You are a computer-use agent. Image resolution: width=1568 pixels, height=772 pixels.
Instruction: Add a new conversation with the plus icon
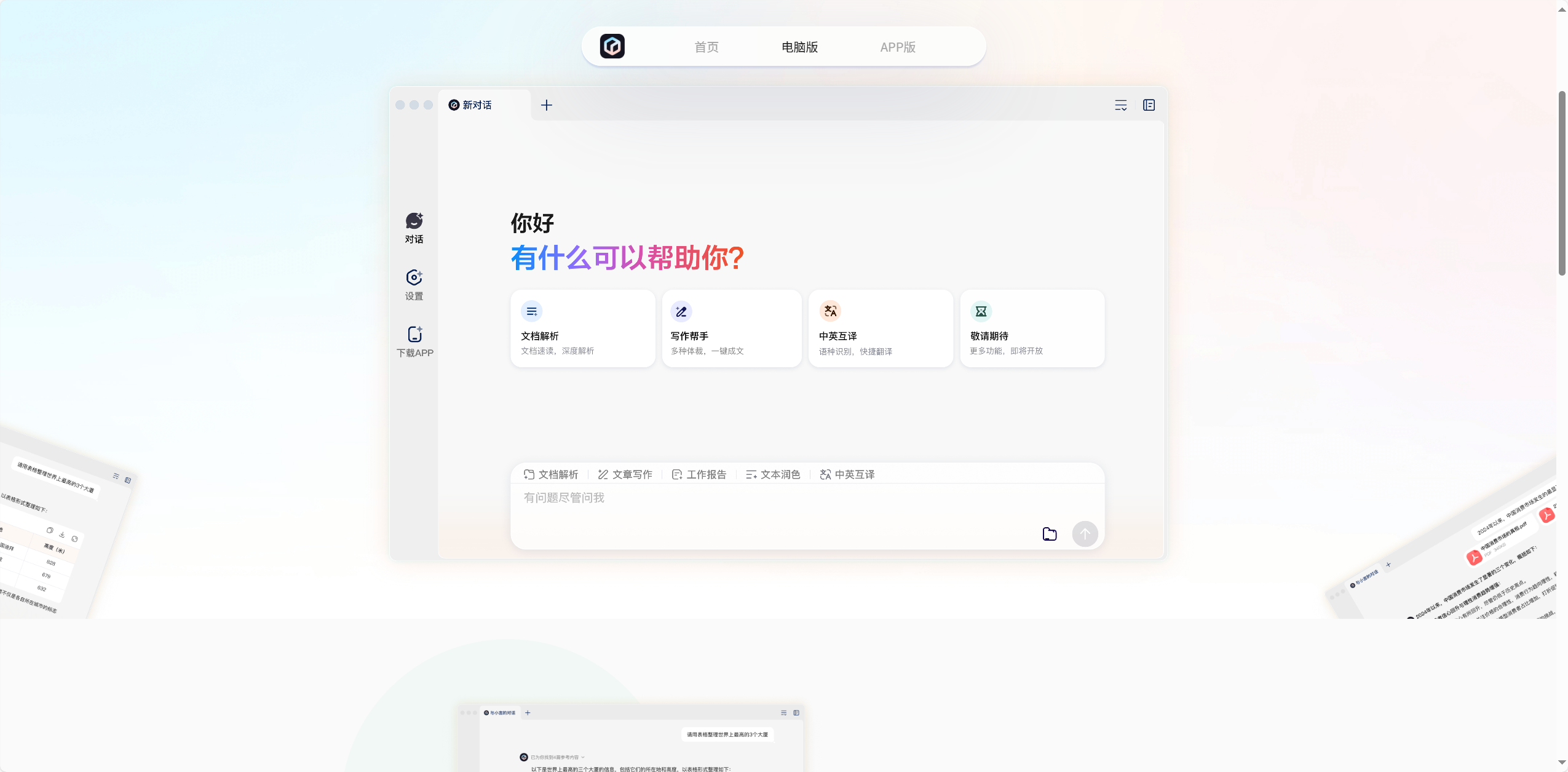click(x=547, y=105)
